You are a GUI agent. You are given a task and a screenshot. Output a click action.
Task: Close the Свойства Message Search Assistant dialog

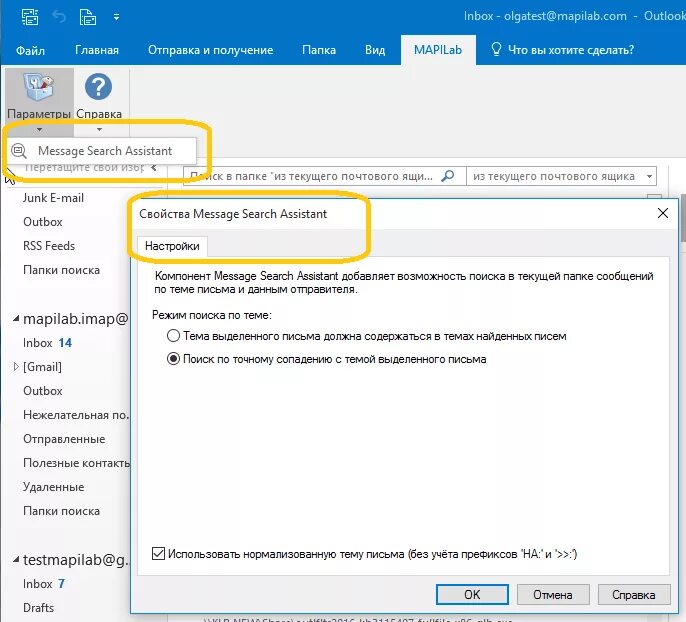click(x=663, y=213)
